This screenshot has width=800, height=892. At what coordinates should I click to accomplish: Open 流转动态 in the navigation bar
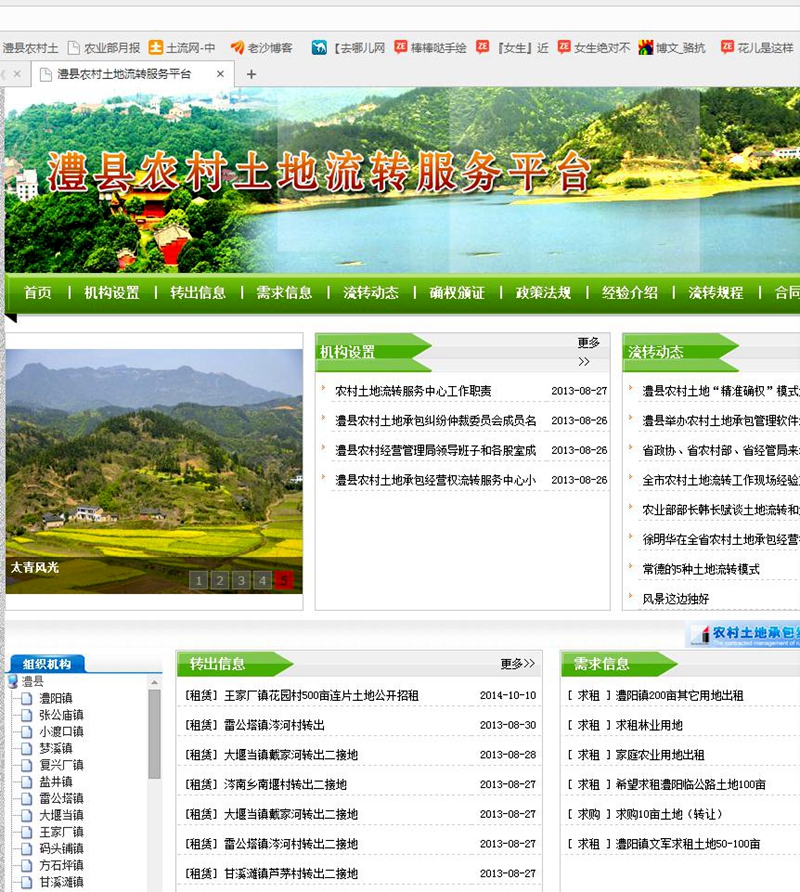pos(370,292)
